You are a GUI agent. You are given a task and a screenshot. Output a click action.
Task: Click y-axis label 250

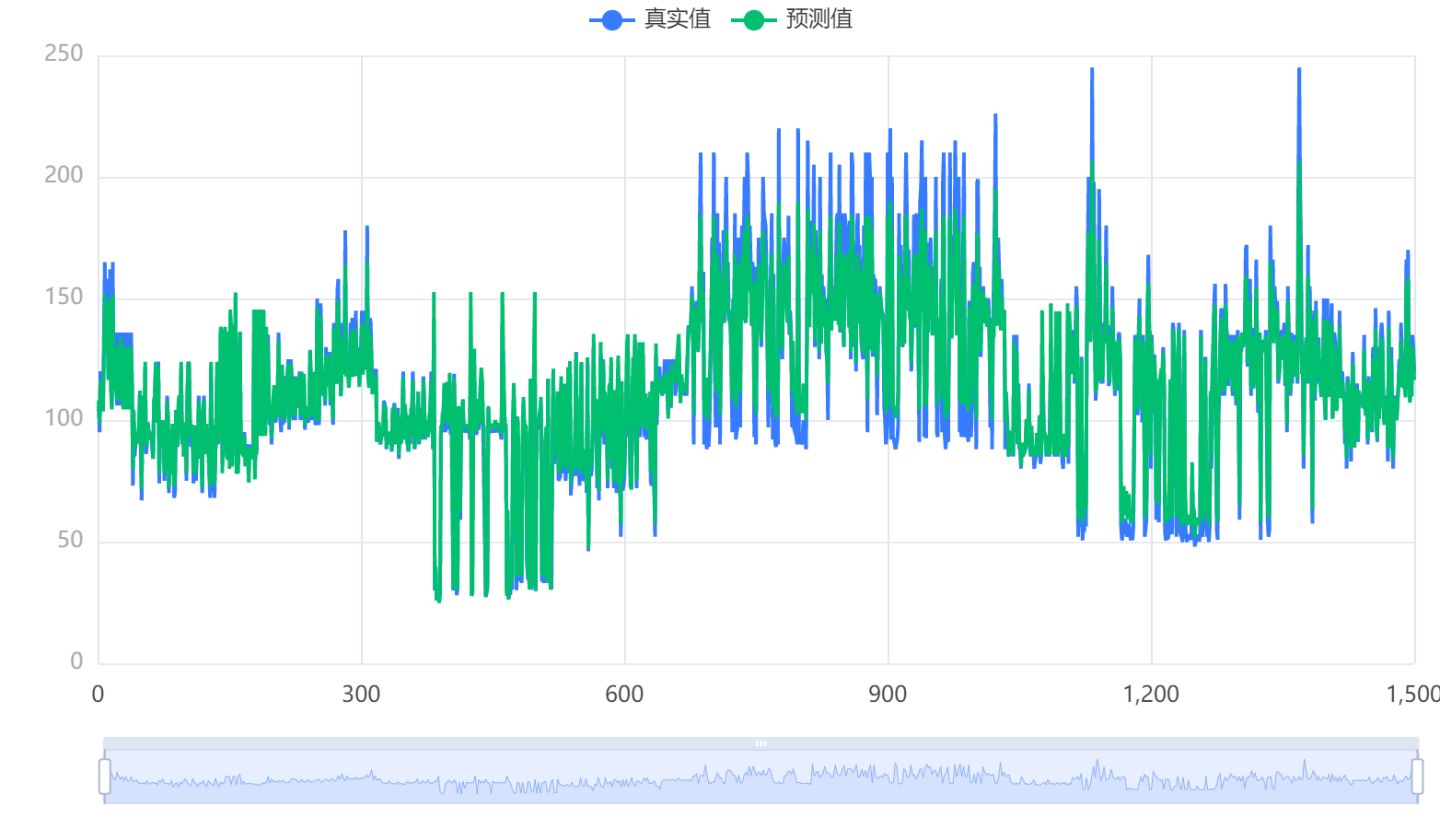pyautogui.click(x=63, y=54)
